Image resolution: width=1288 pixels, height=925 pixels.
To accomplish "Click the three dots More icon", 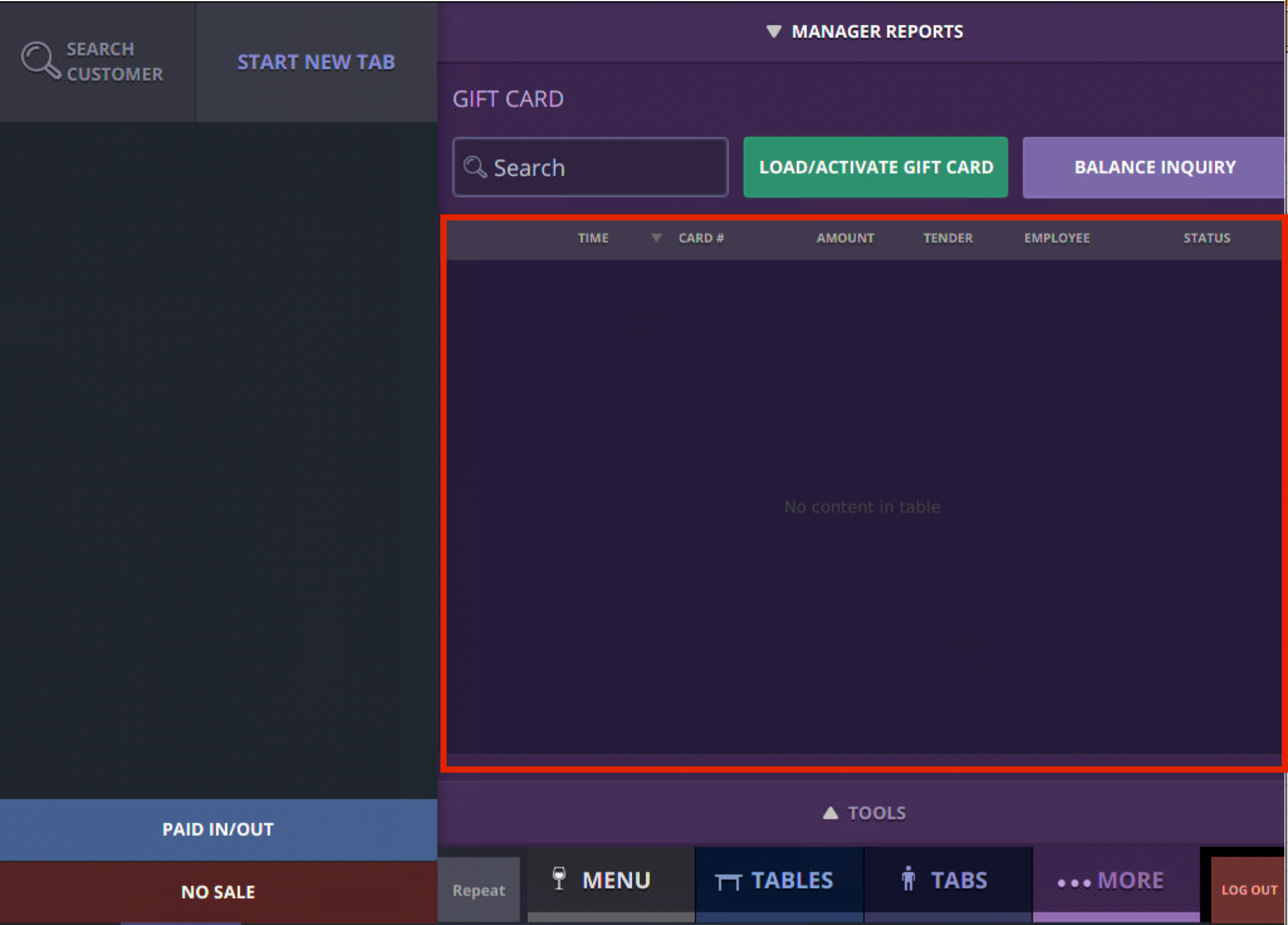I will (x=1074, y=883).
